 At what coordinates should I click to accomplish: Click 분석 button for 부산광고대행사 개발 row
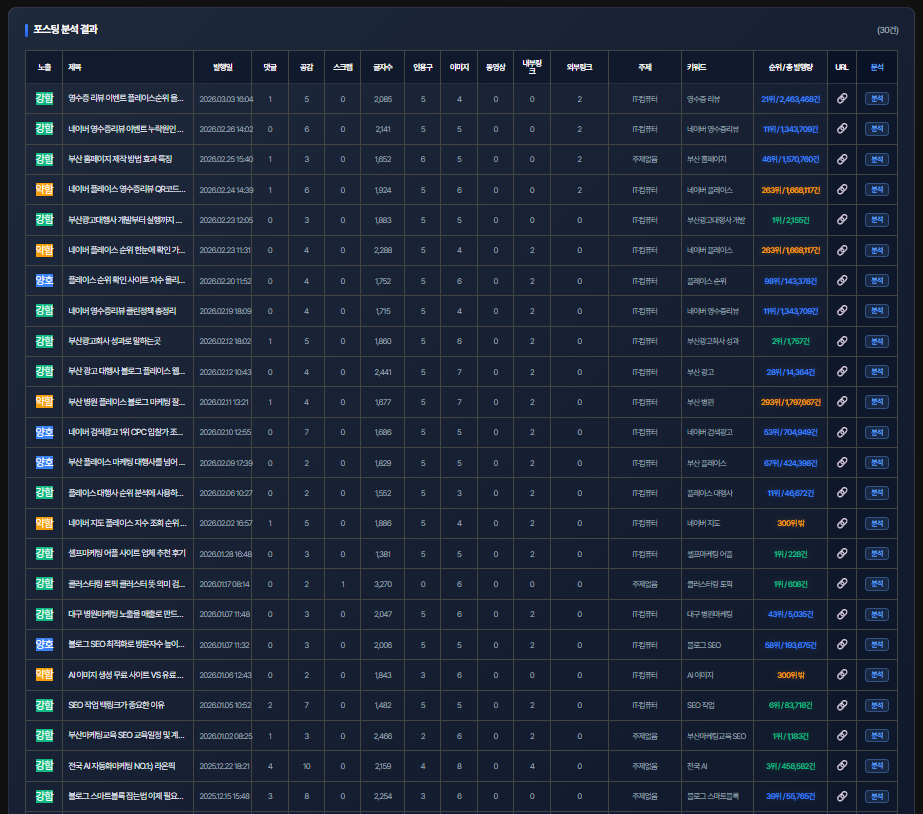877,220
